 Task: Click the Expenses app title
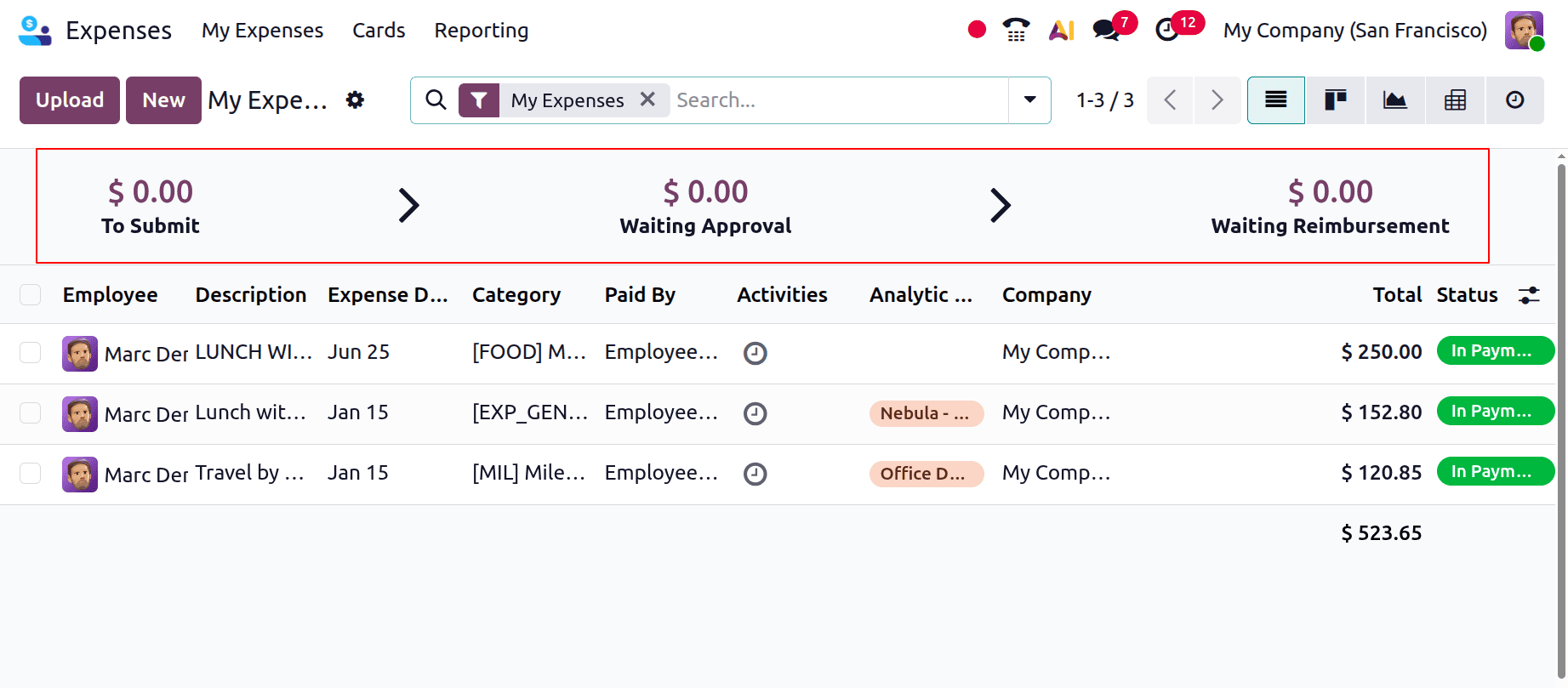coord(118,31)
